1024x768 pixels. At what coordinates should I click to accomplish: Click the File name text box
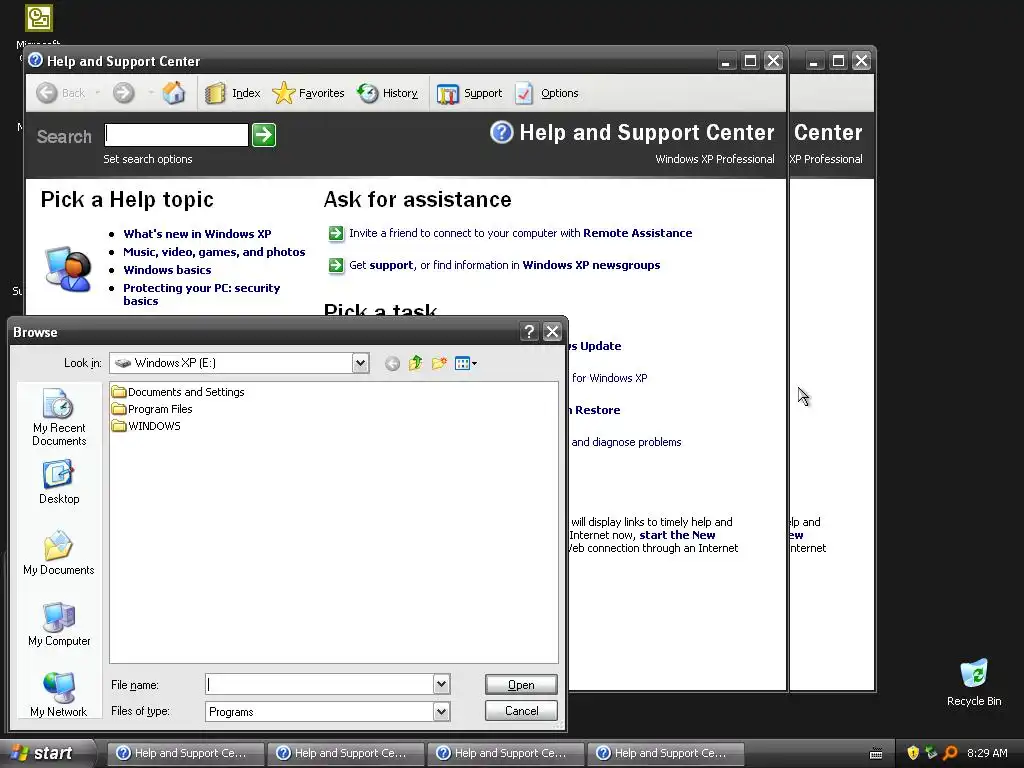319,684
